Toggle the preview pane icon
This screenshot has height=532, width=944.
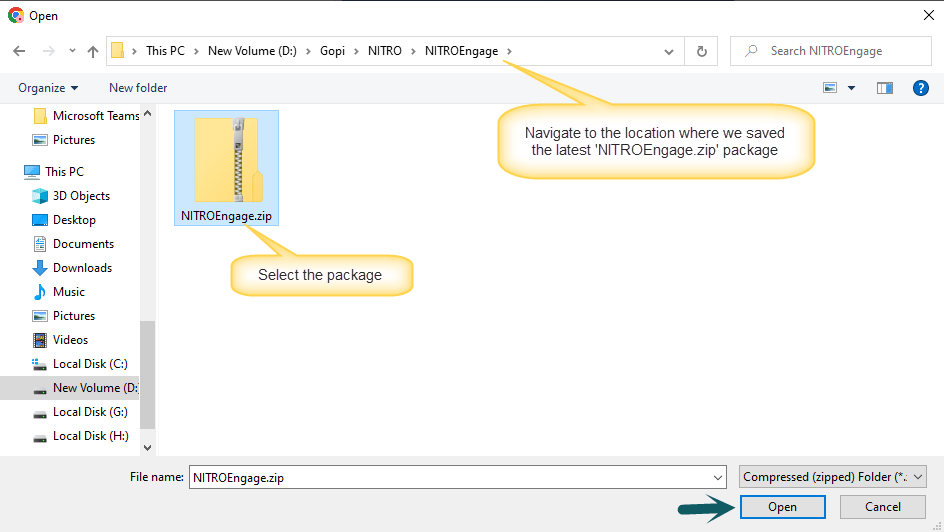[884, 88]
